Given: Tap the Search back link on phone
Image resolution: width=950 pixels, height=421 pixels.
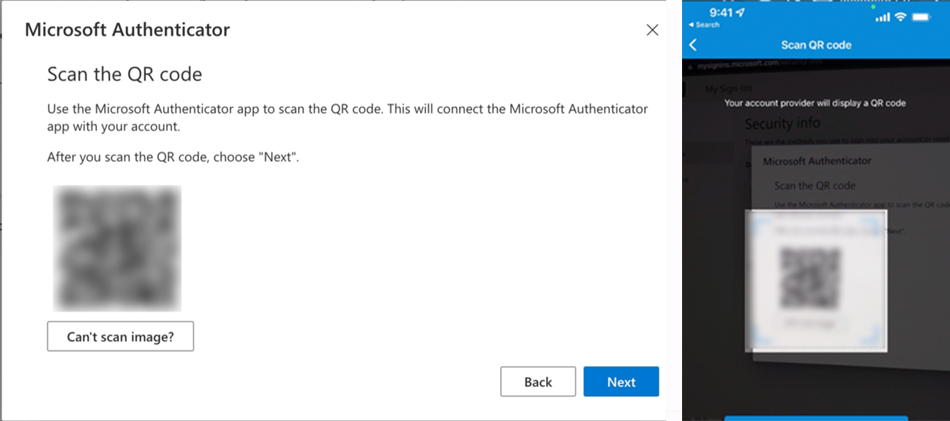Looking at the screenshot, I should click(707, 25).
